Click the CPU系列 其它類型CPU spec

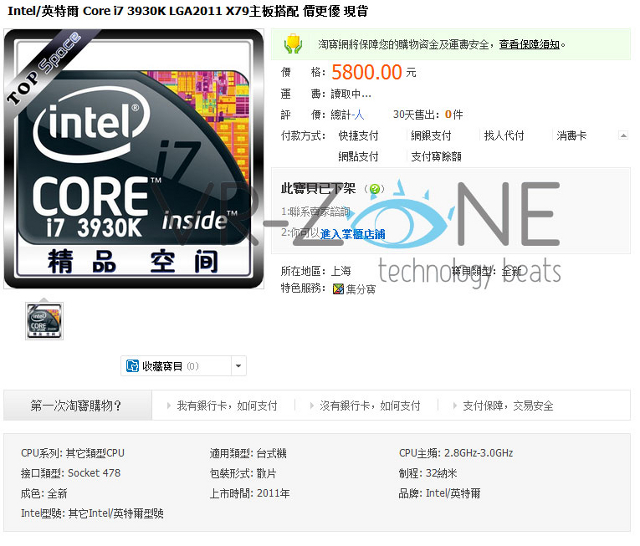(73, 453)
